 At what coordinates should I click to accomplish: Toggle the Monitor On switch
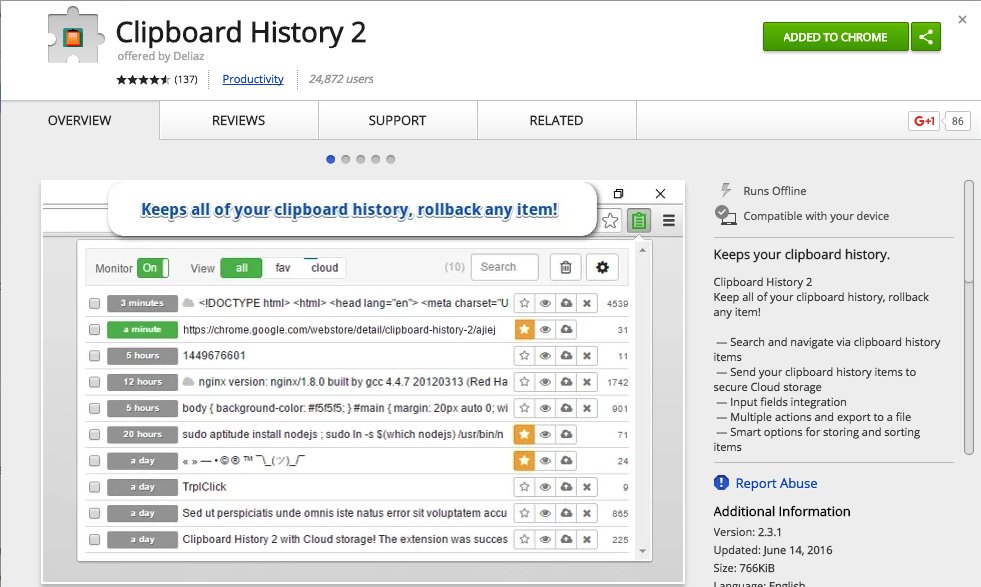coord(153,268)
